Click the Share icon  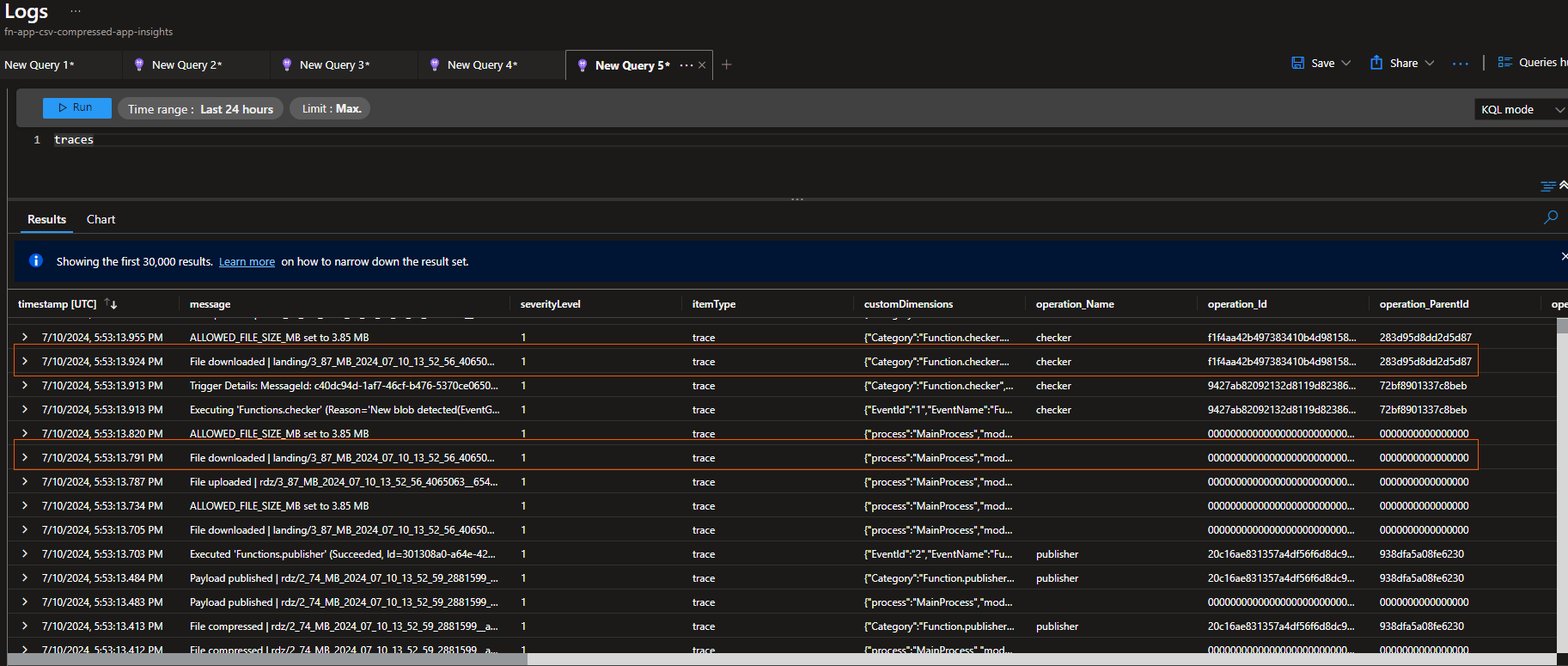[1376, 63]
